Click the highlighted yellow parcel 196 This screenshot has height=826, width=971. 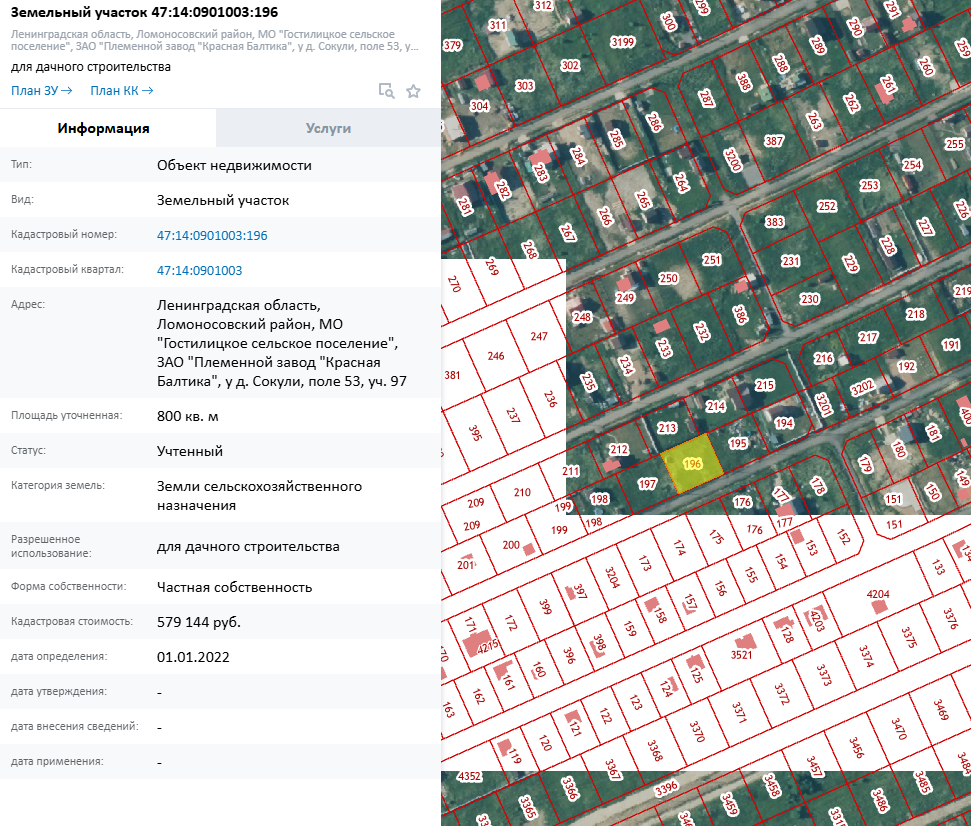coord(690,464)
